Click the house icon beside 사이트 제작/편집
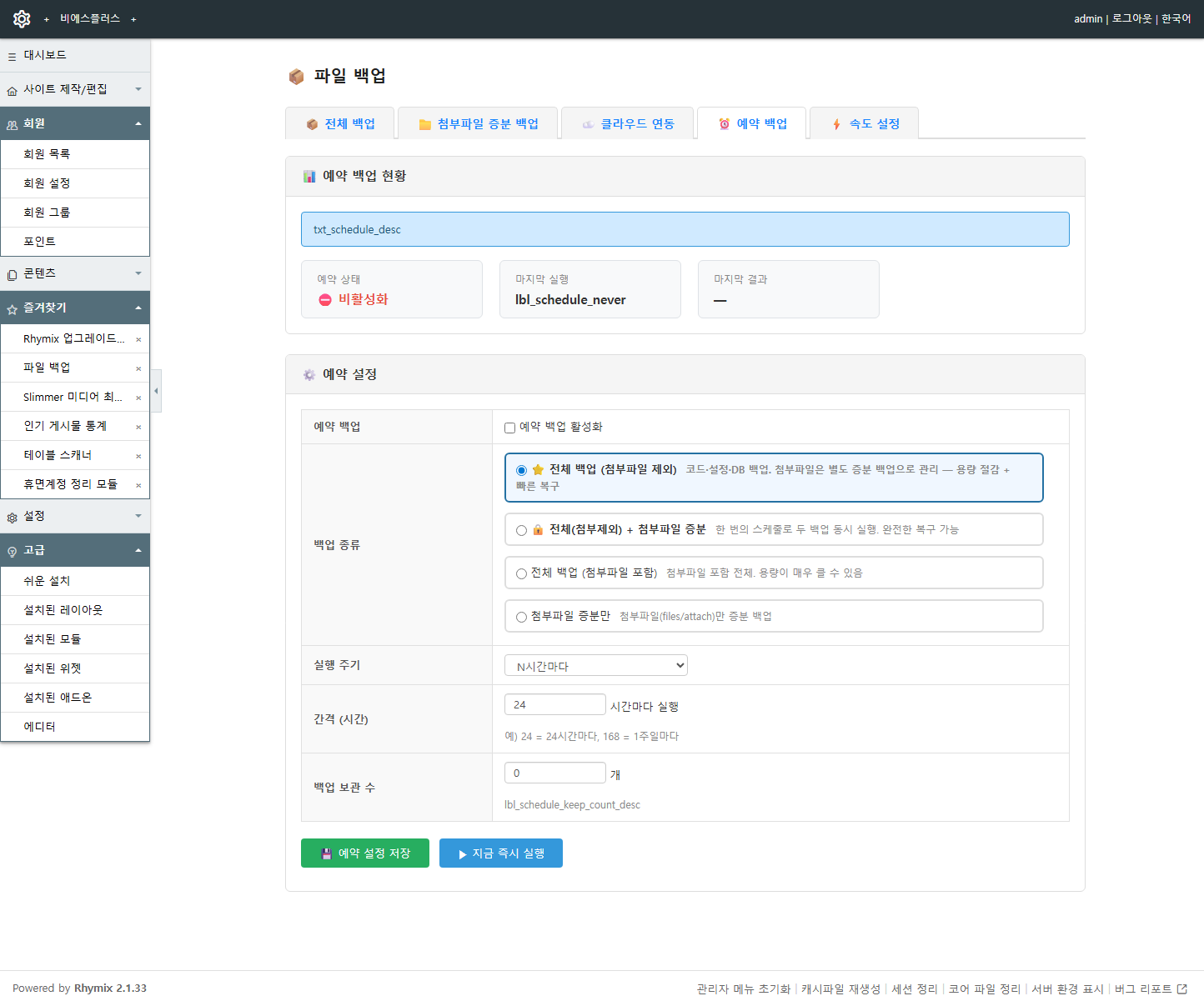 tap(12, 91)
